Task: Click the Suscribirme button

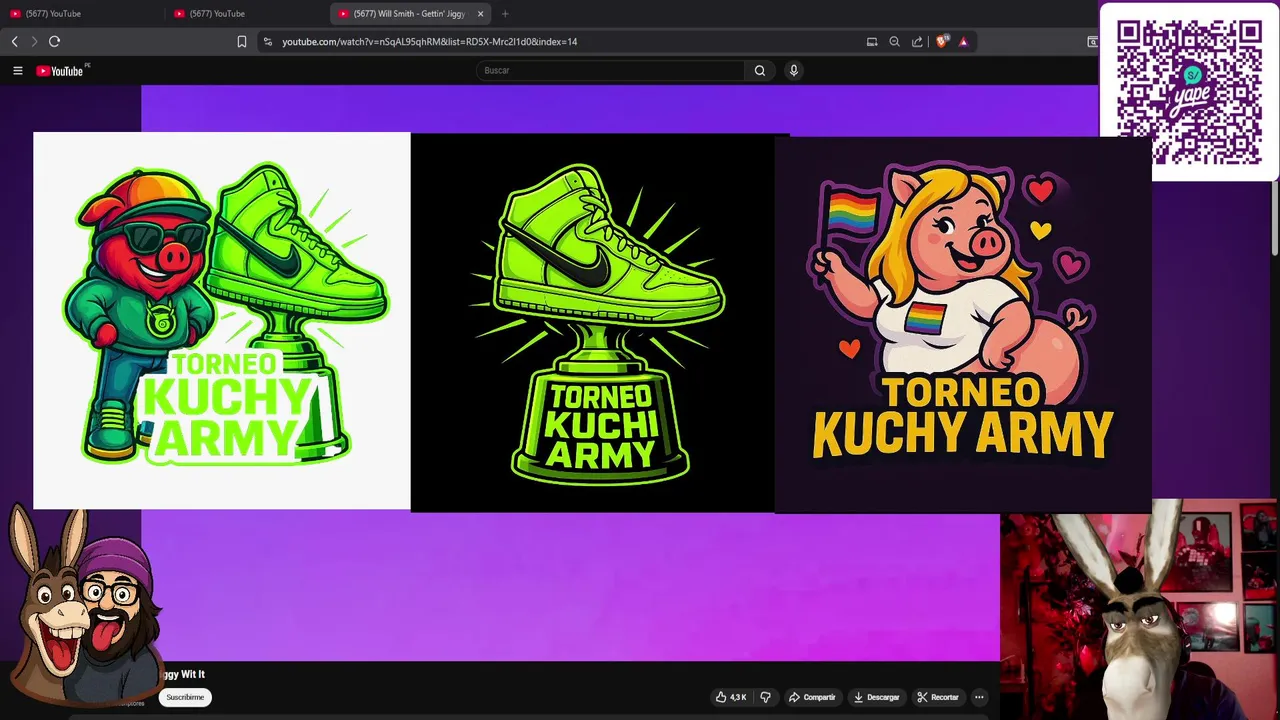Action: pos(185,697)
